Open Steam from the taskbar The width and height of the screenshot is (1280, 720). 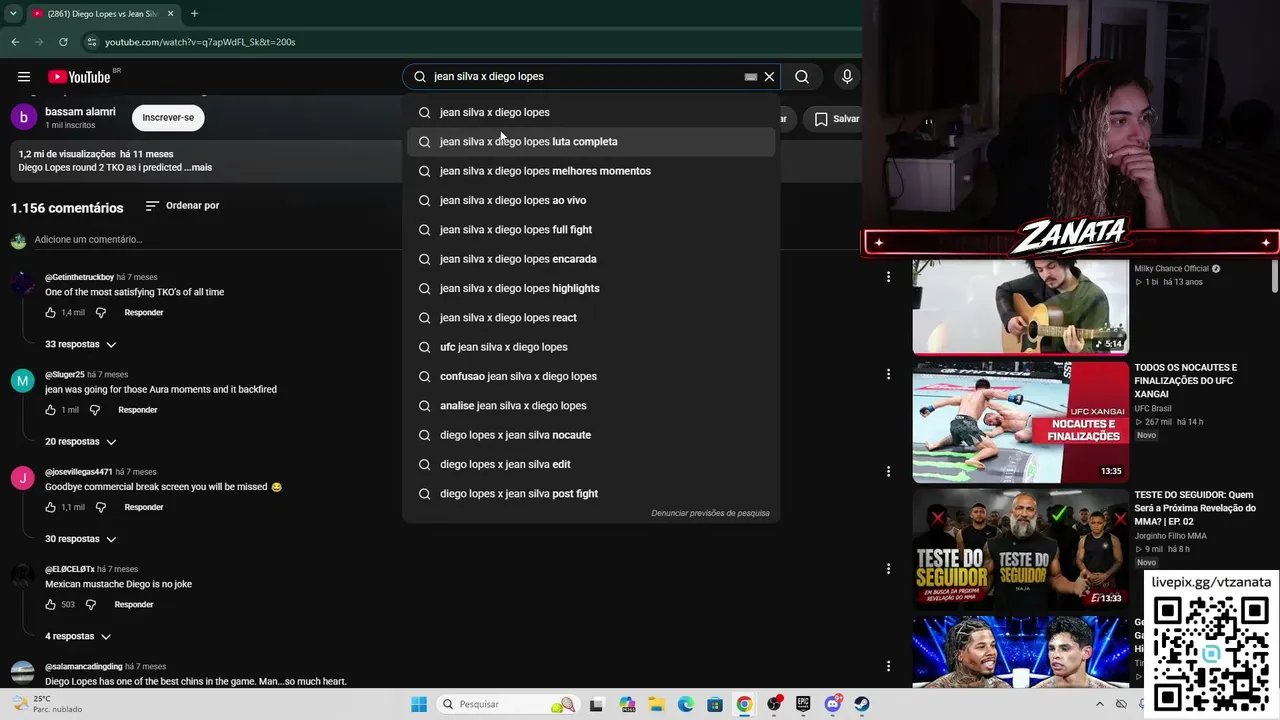(861, 704)
